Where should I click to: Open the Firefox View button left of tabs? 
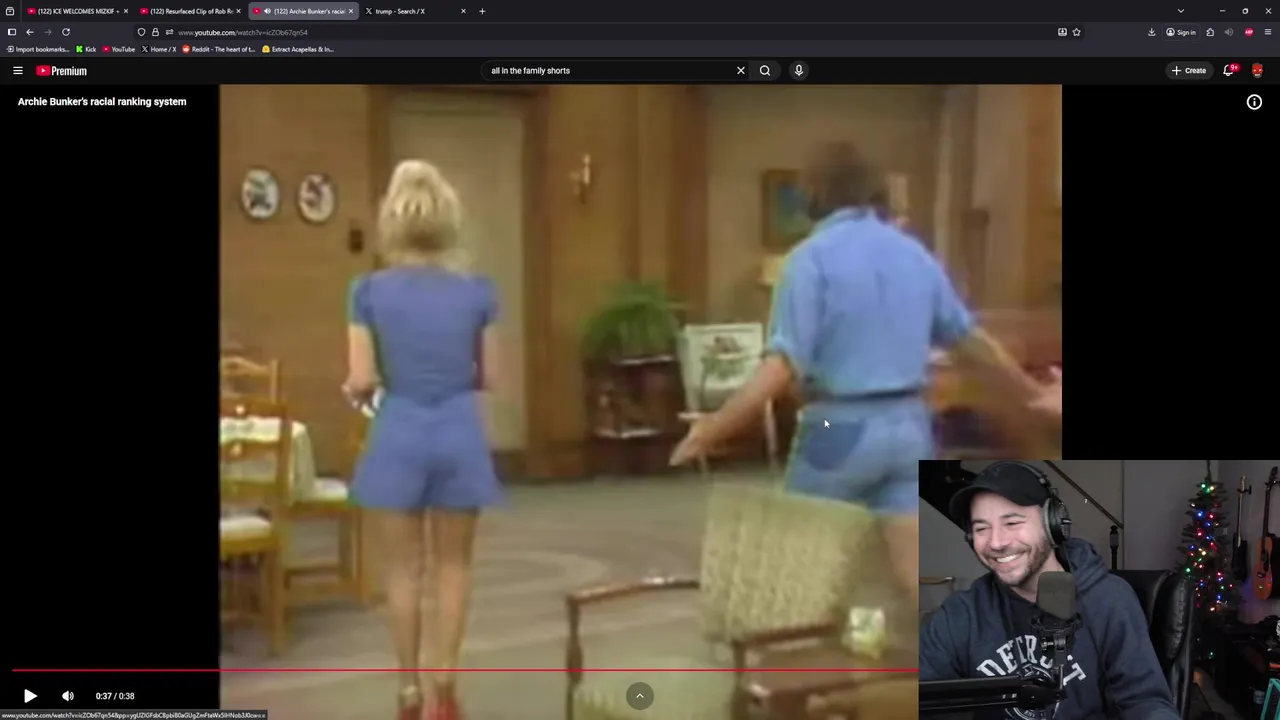10,11
